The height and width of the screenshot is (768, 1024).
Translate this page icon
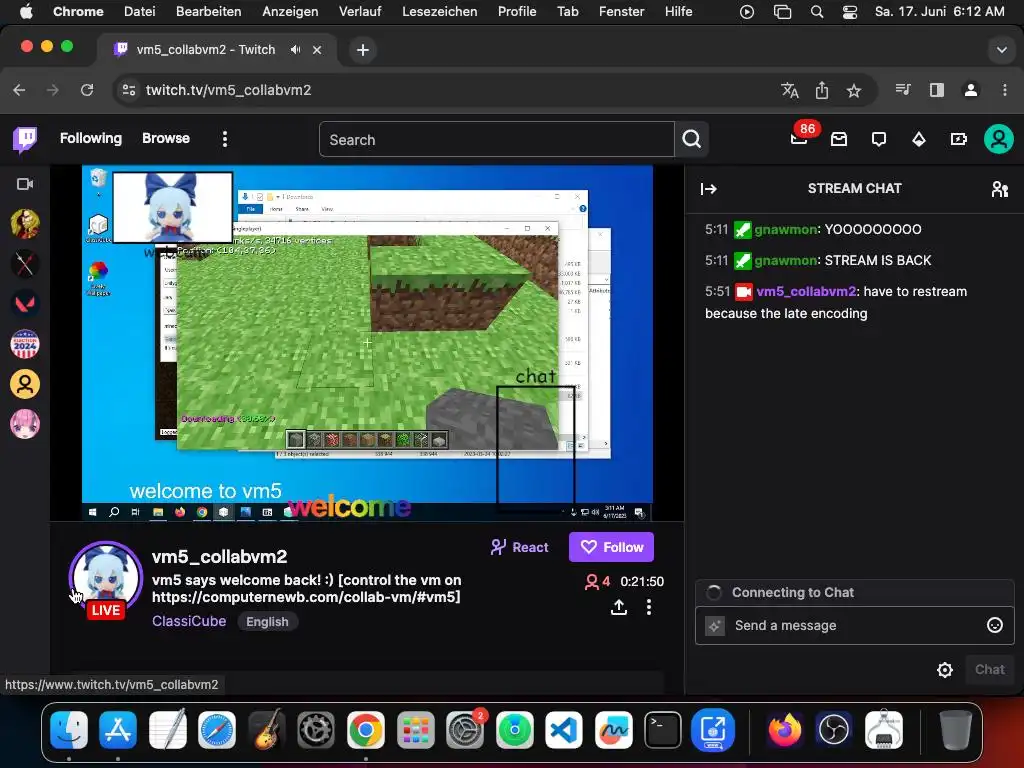pyautogui.click(x=790, y=90)
